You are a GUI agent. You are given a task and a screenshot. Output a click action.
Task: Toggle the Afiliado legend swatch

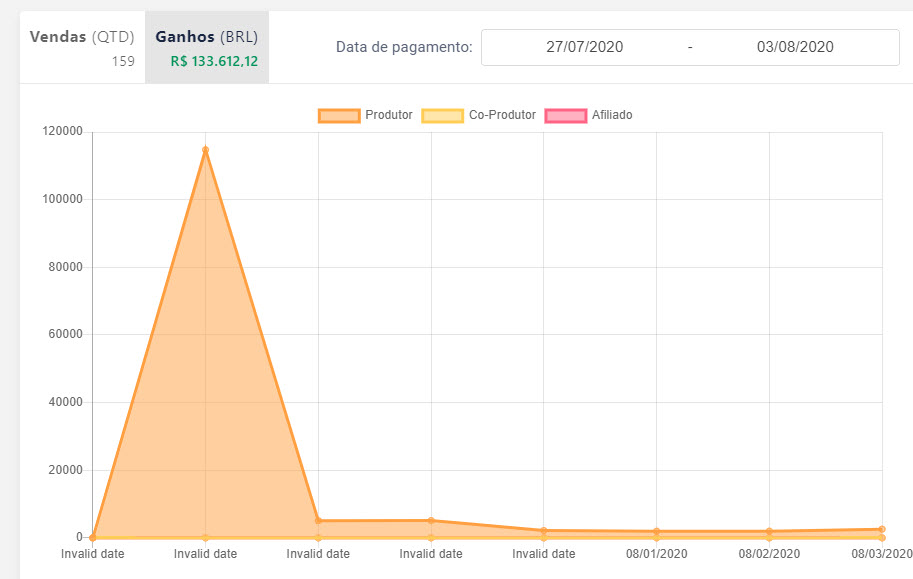click(565, 115)
